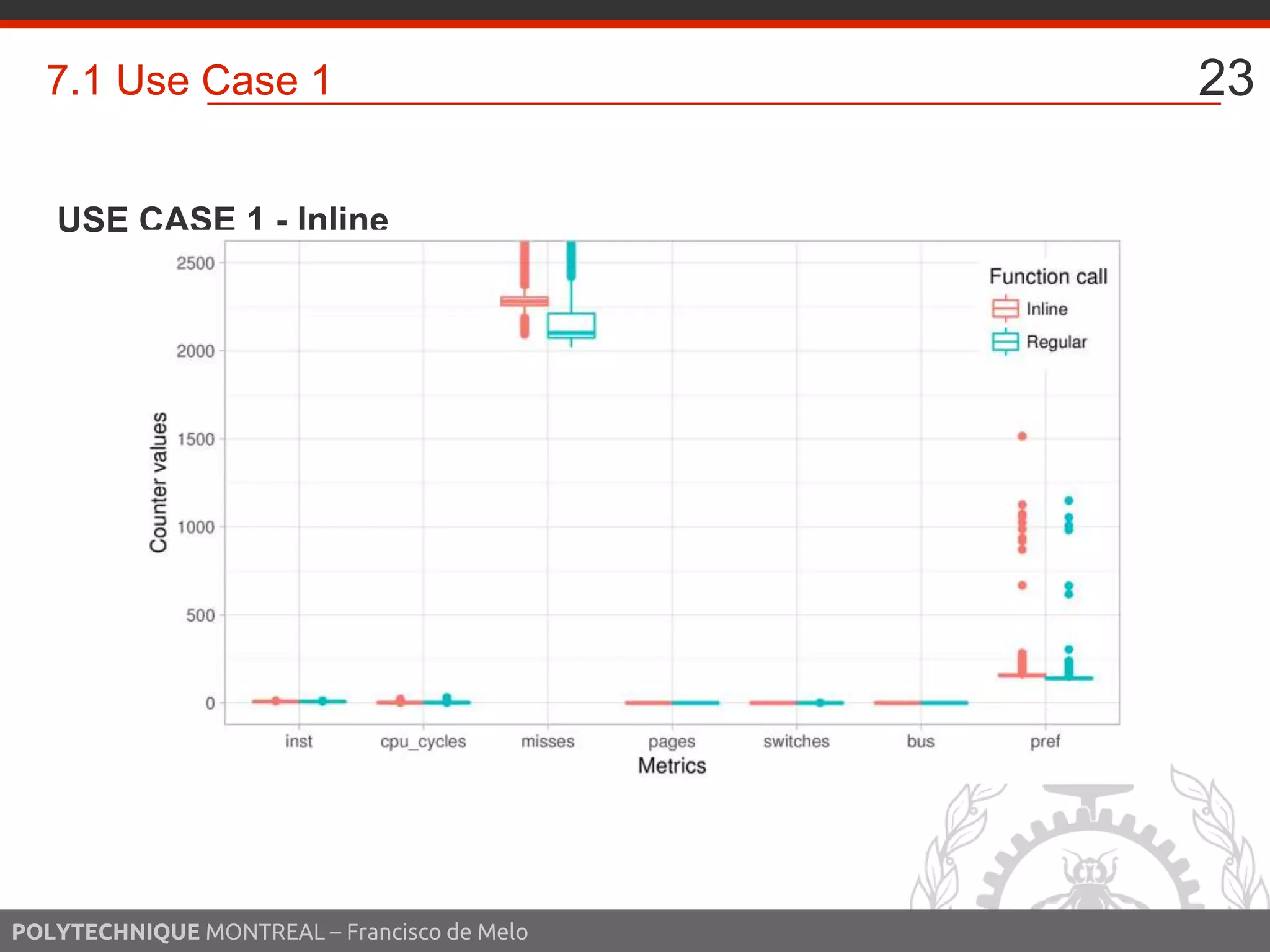
Task: Click the 2500 y-axis tick label
Action: (x=195, y=263)
